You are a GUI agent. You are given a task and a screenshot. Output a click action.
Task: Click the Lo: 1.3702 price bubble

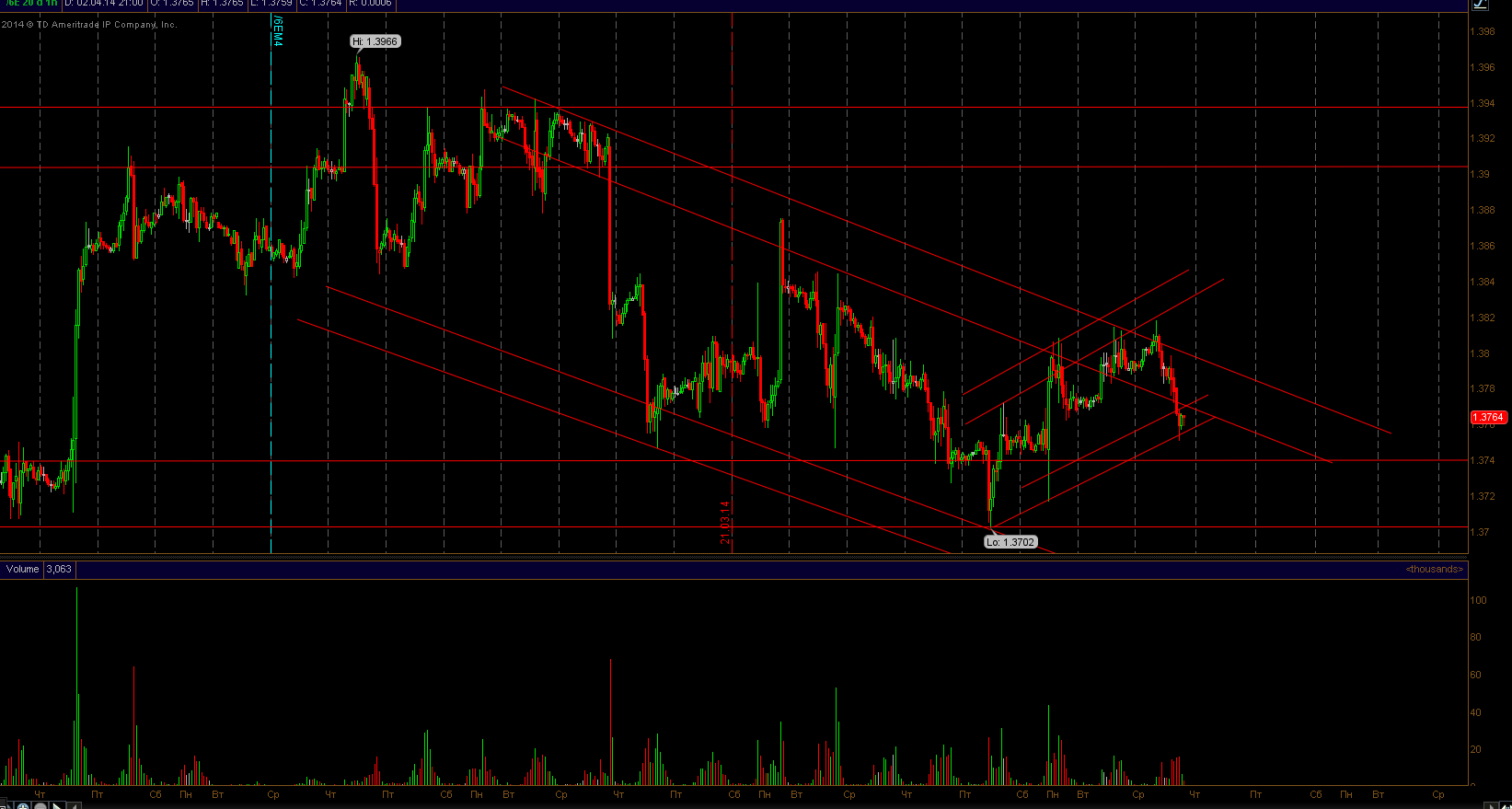click(x=1010, y=542)
